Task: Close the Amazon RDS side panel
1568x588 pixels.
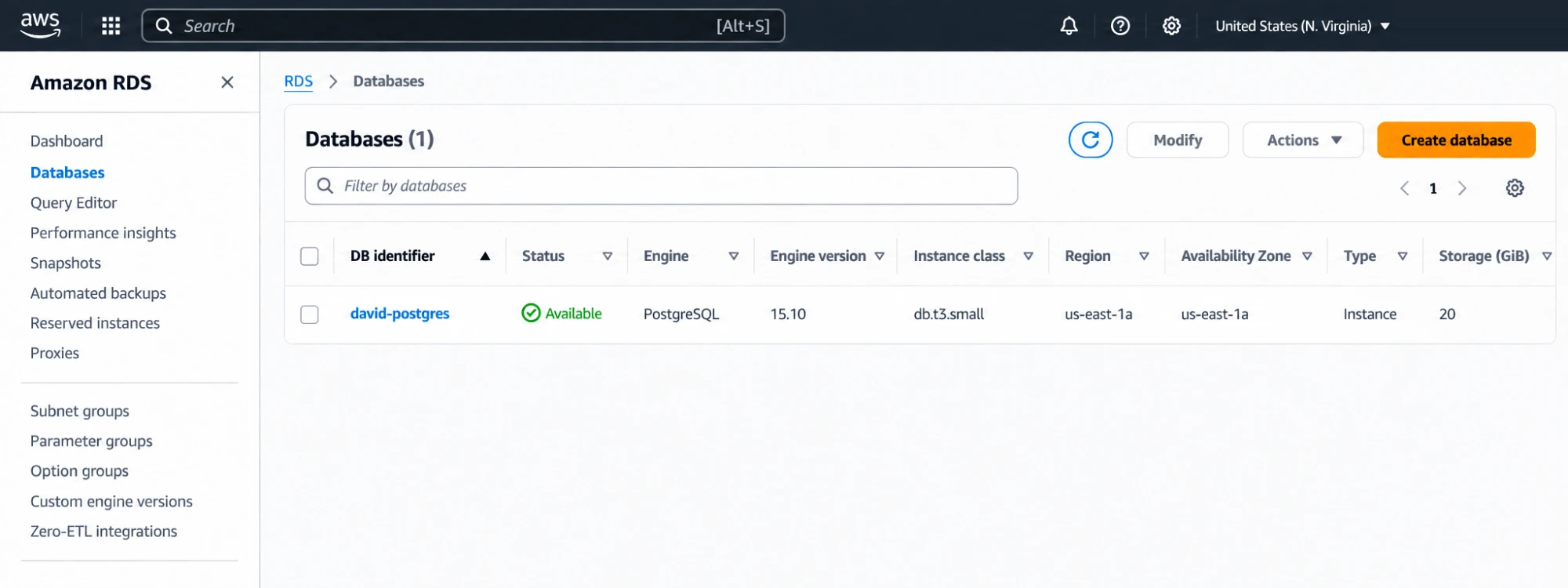Action: click(x=227, y=82)
